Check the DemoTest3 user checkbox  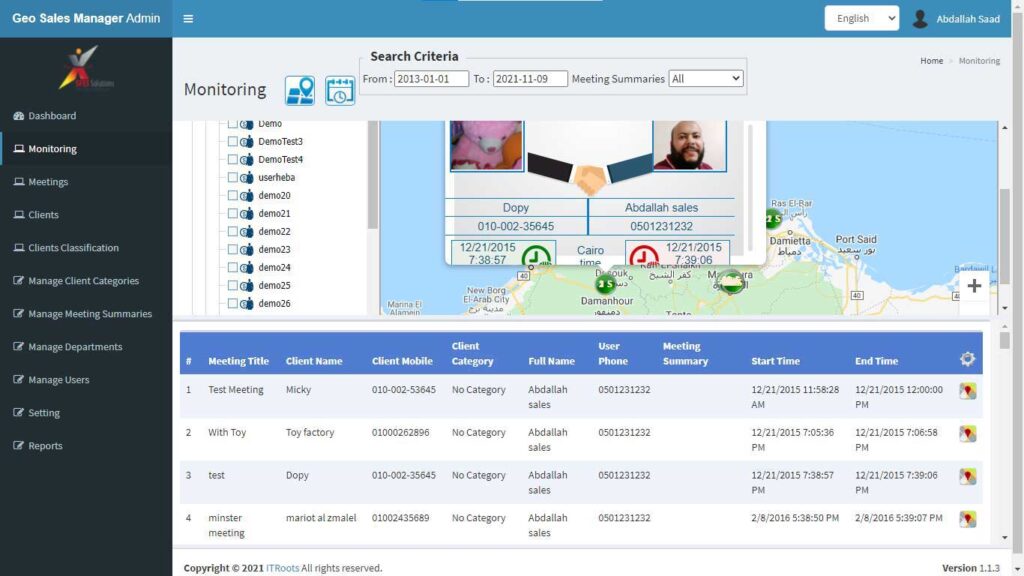point(232,142)
